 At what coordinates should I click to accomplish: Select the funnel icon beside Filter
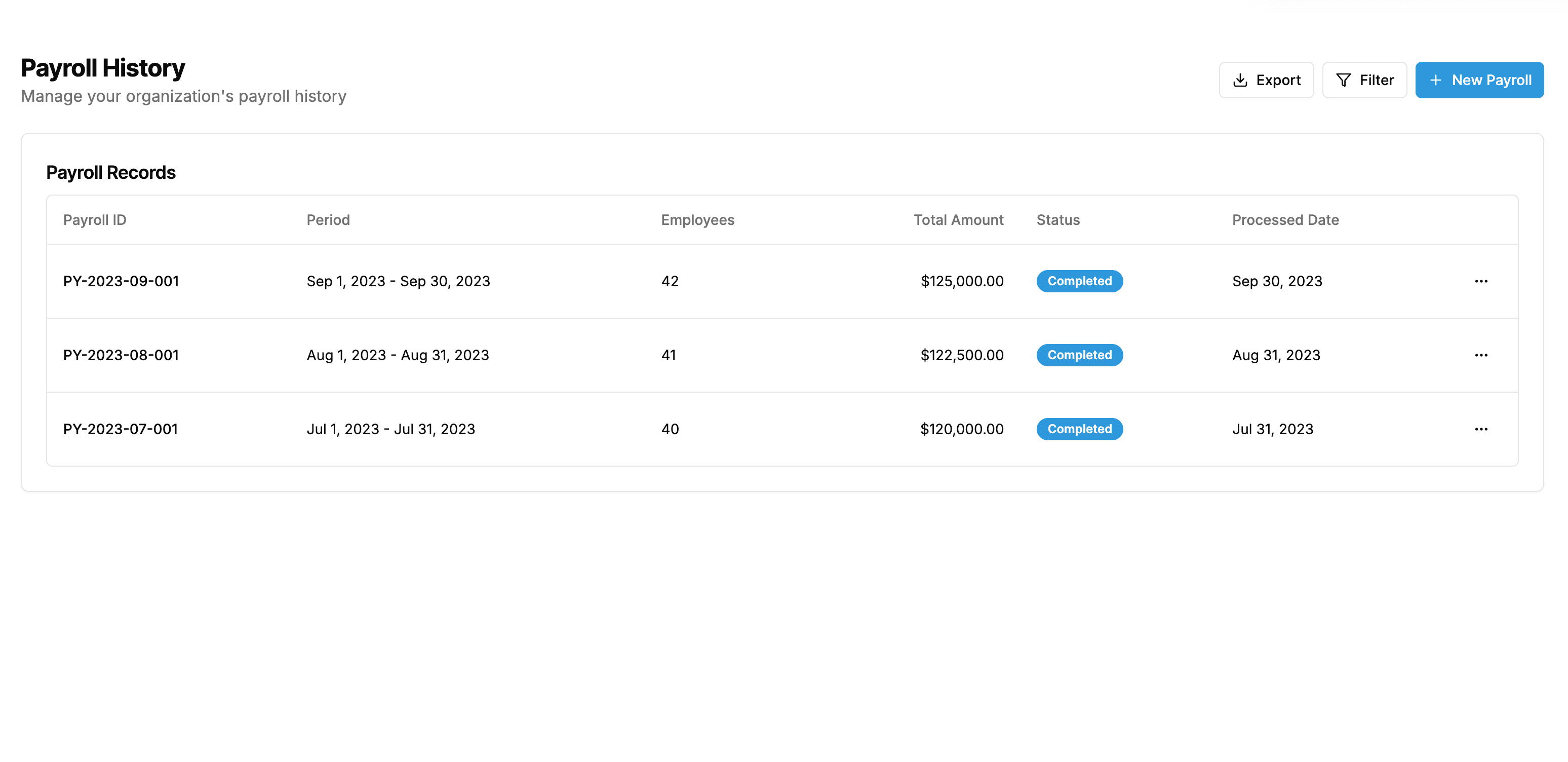[x=1344, y=79]
